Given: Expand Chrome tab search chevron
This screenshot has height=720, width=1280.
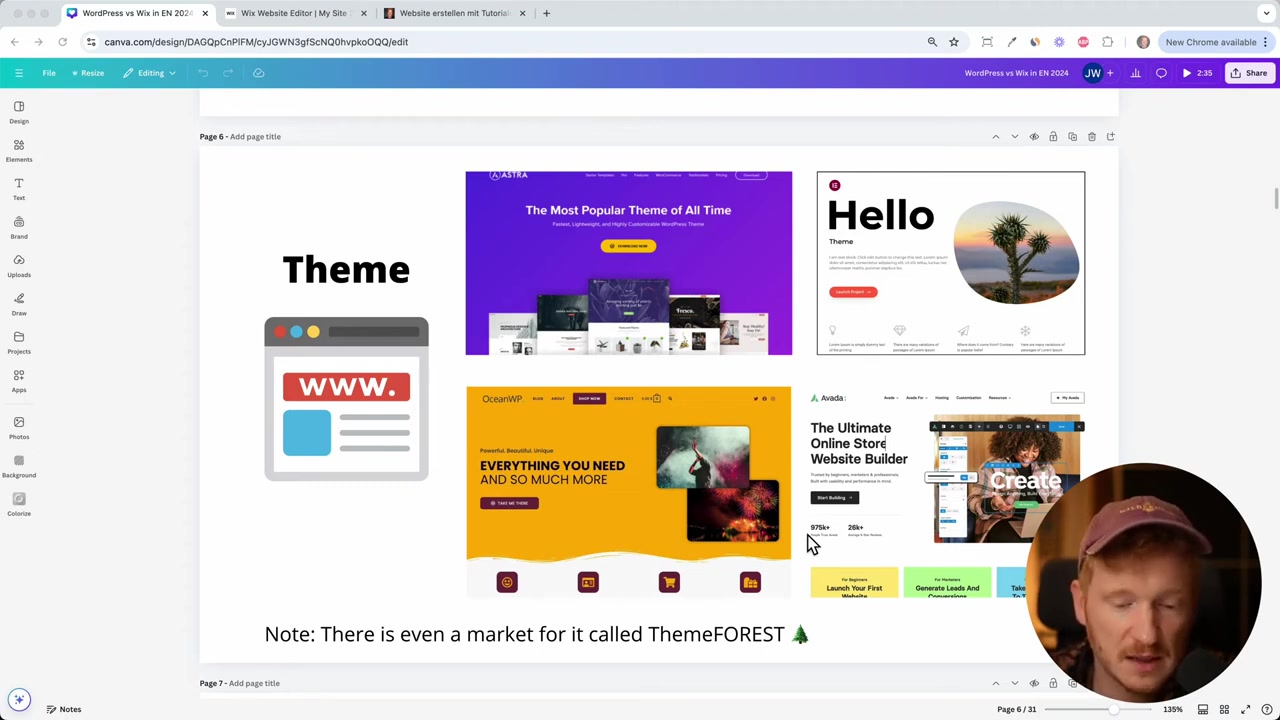Looking at the screenshot, I should (x=1266, y=13).
